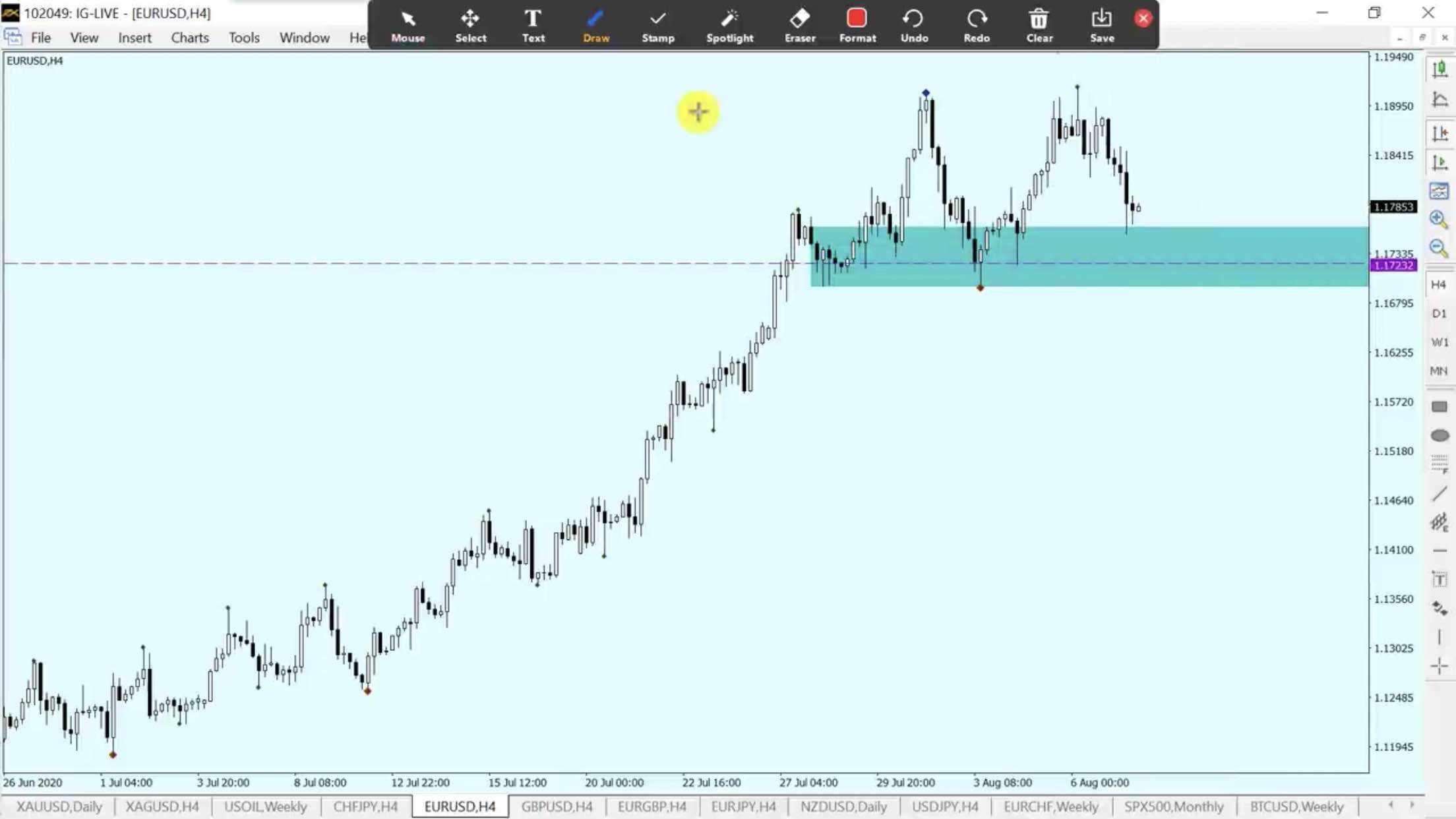Select the crosshair tool
This screenshot has width=1456, height=819.
point(1440,667)
